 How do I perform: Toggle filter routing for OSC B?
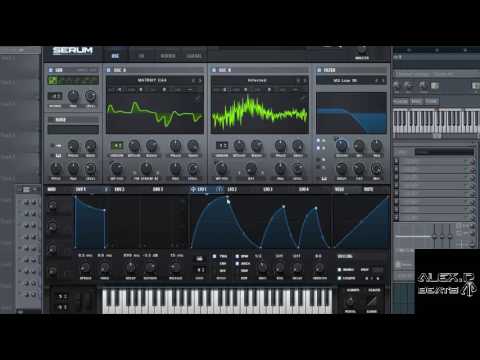point(318,148)
